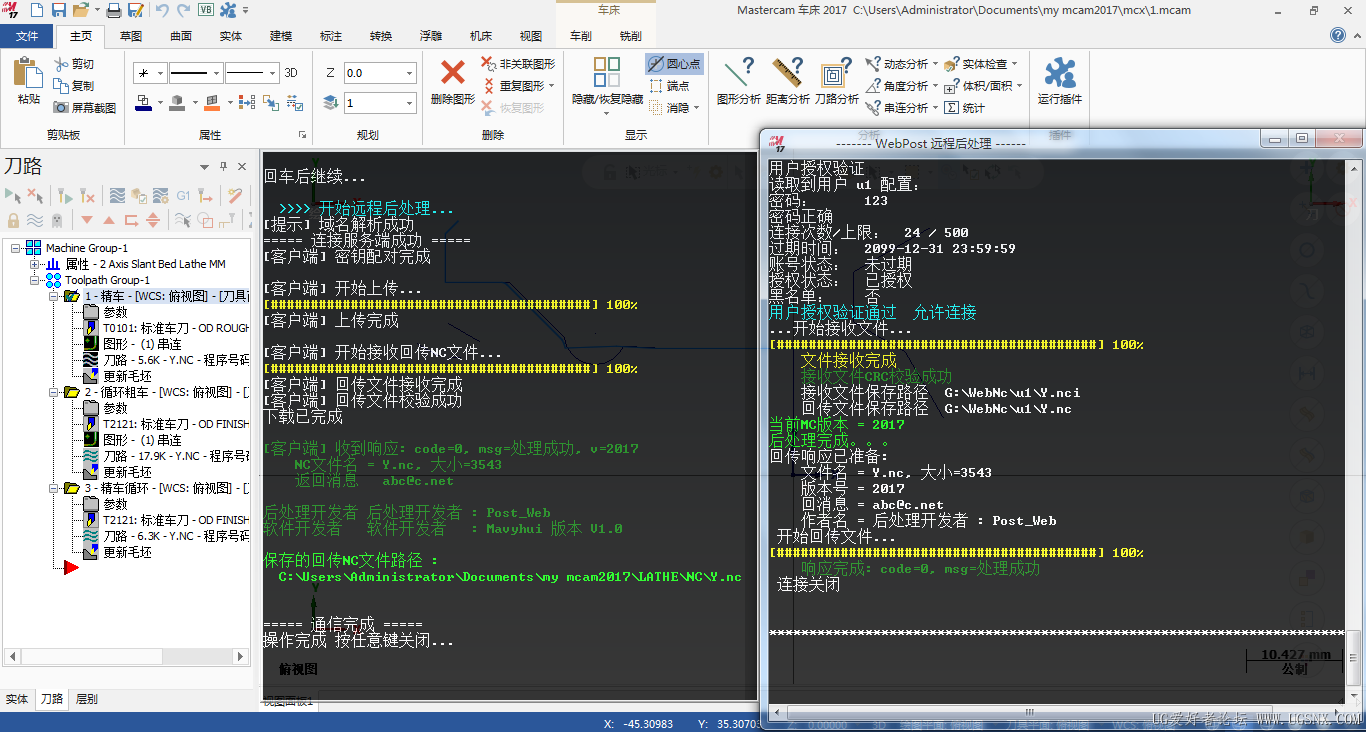Image resolution: width=1366 pixels, height=732 pixels.
Task: Click the New file icon in quick access toolbar
Action: click(x=37, y=10)
